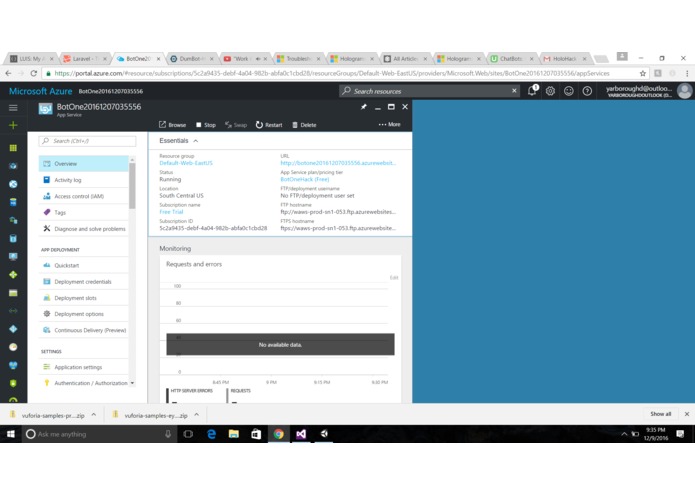Image resolution: width=695 pixels, height=494 pixels.
Task: Open Access control (IAM)
Action: tap(84, 196)
